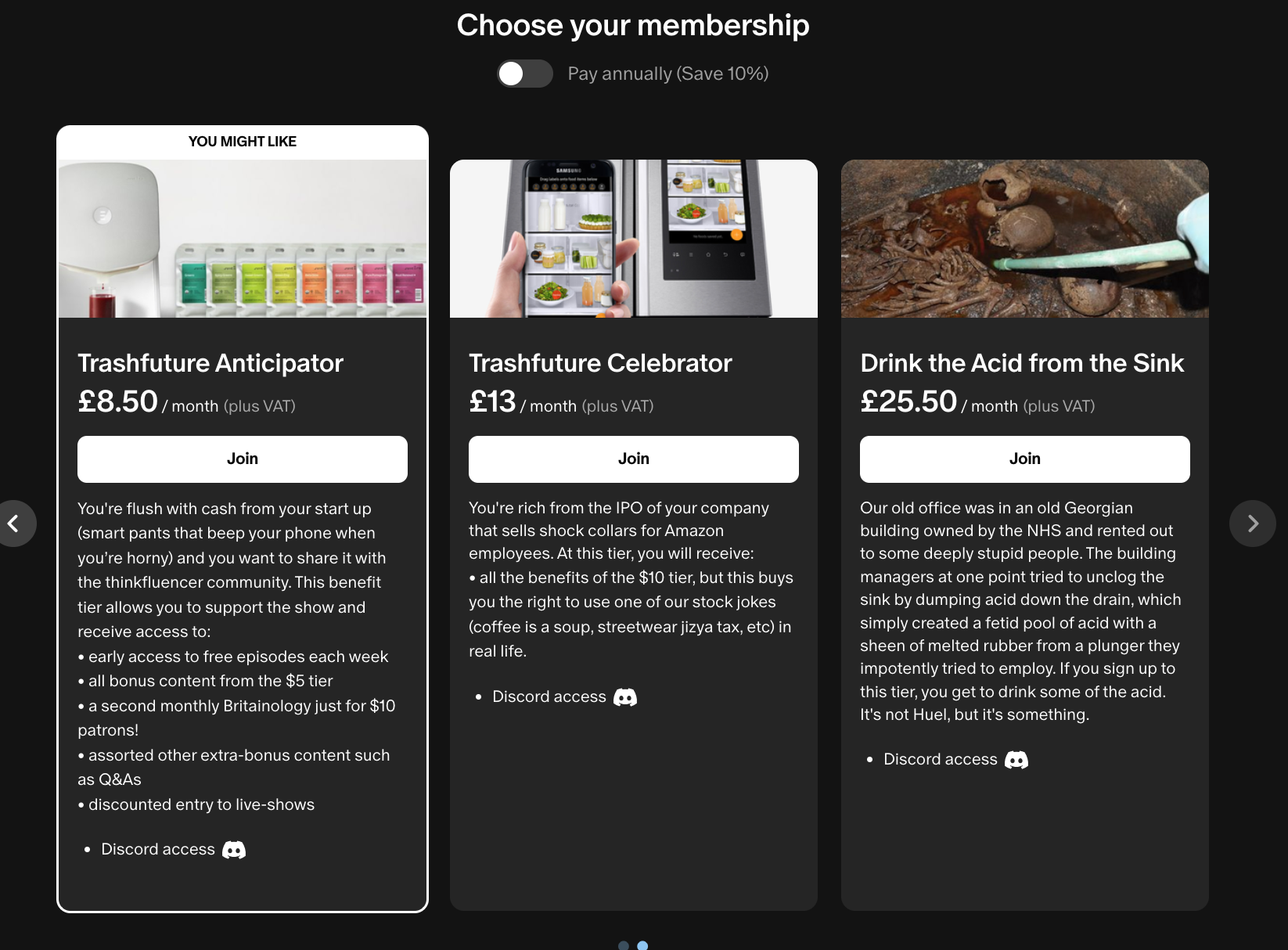
Task: Select the first carousel page dot
Action: (624, 945)
